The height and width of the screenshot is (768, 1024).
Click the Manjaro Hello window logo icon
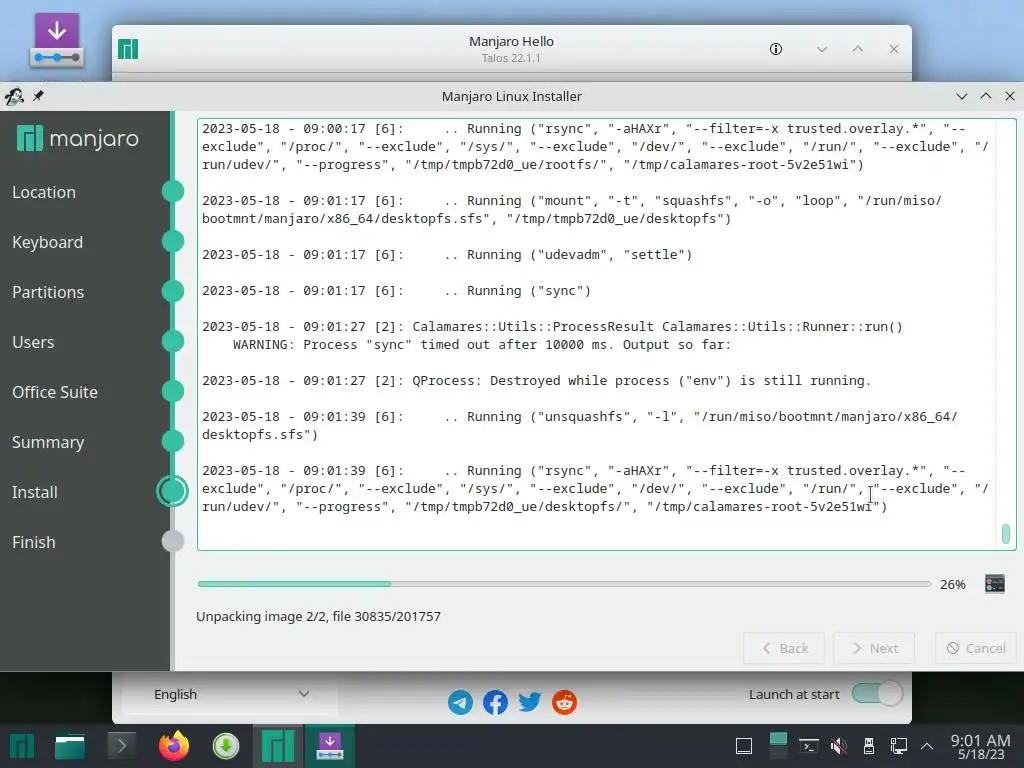click(x=128, y=49)
